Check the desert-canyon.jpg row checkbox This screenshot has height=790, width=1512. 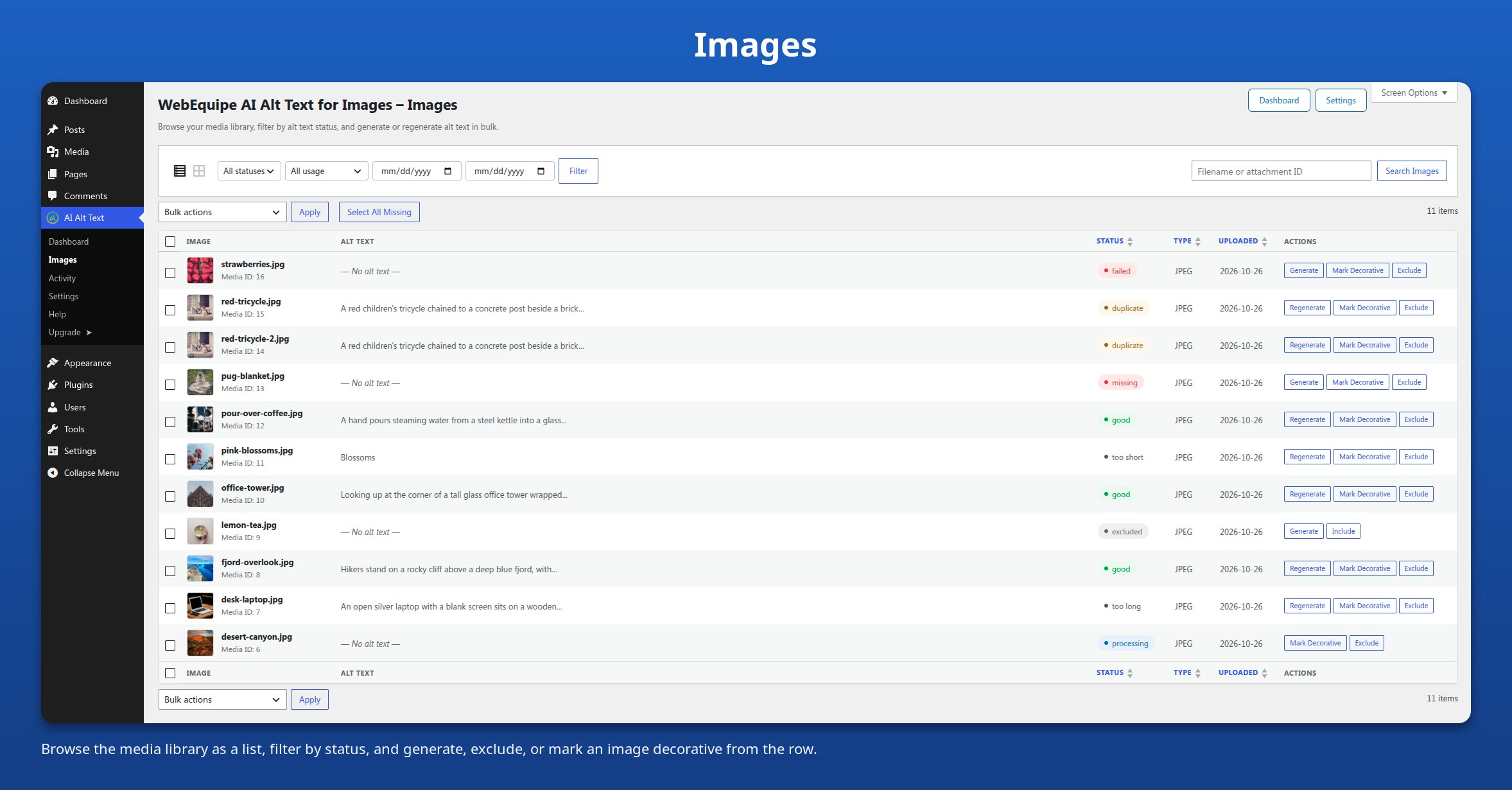(x=170, y=645)
